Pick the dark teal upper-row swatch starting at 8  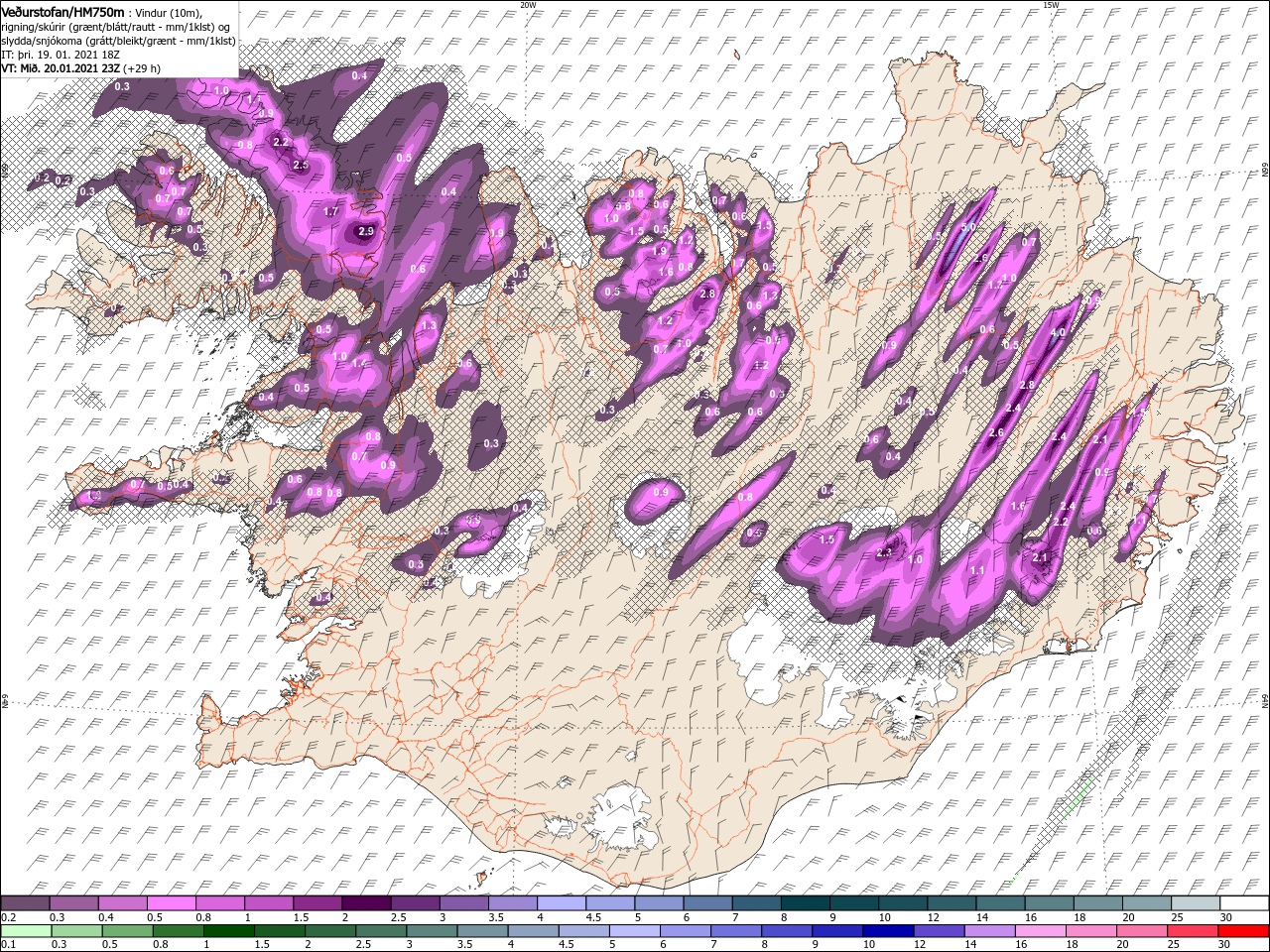pyautogui.click(x=804, y=903)
